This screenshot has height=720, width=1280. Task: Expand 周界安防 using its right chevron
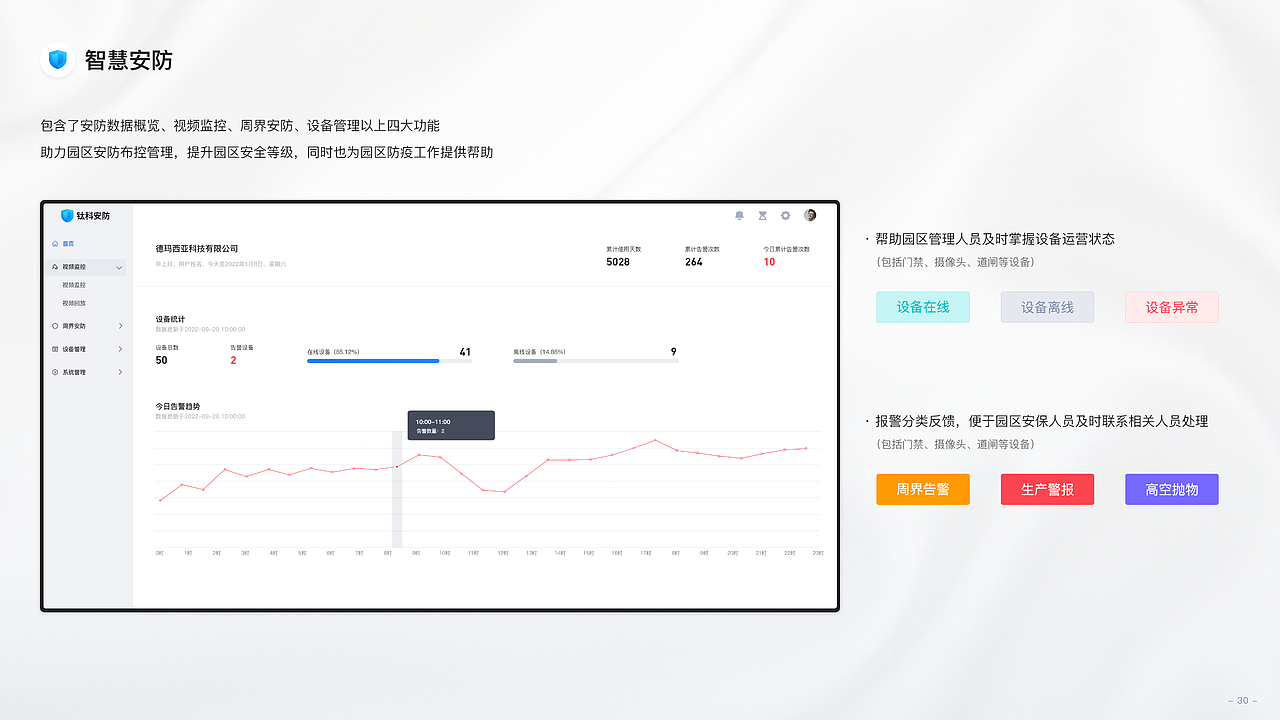120,326
